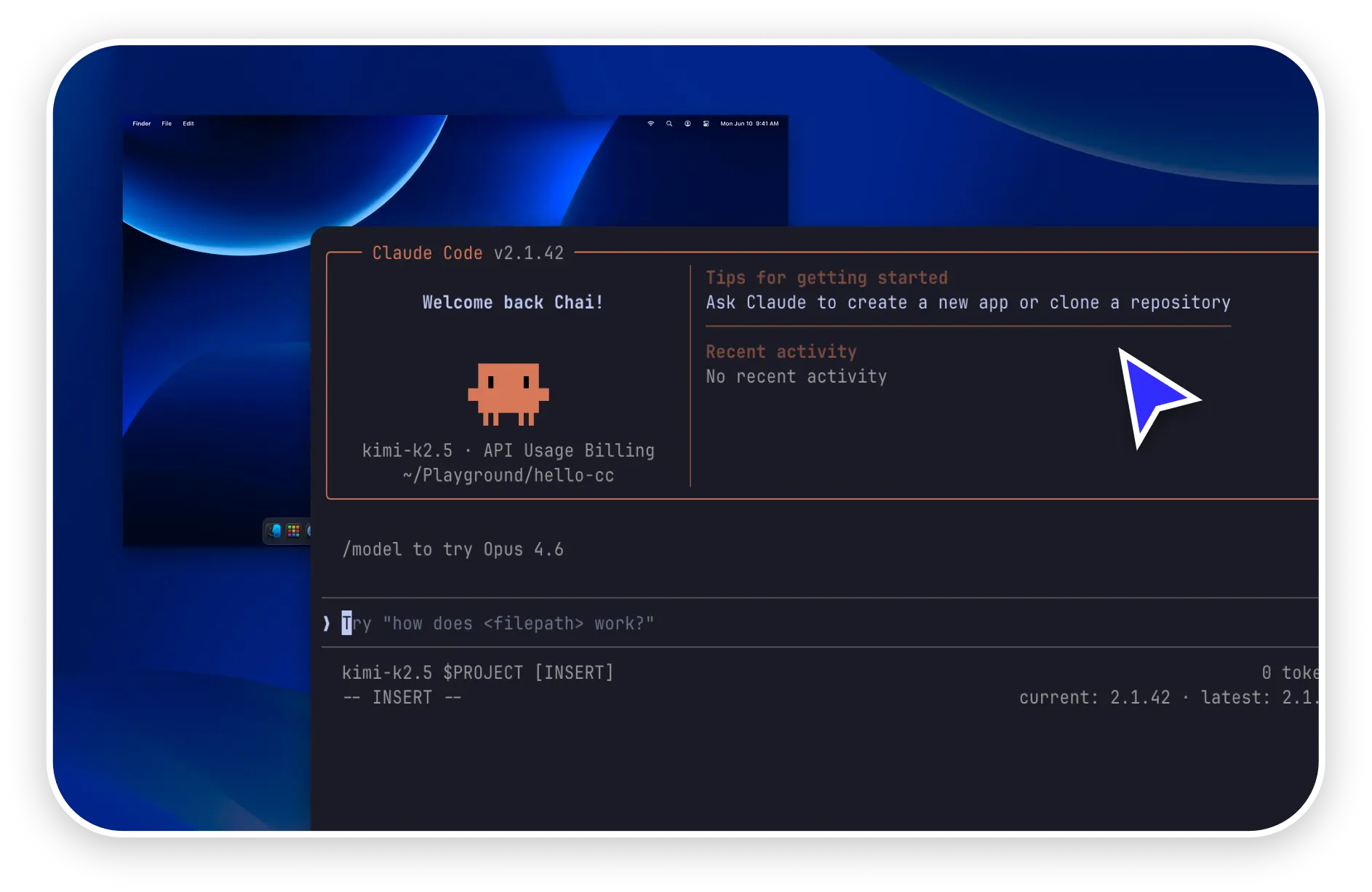The width and height of the screenshot is (1372, 892).
Task: Click the "Welcome back Chai!" greeting
Action: (513, 303)
